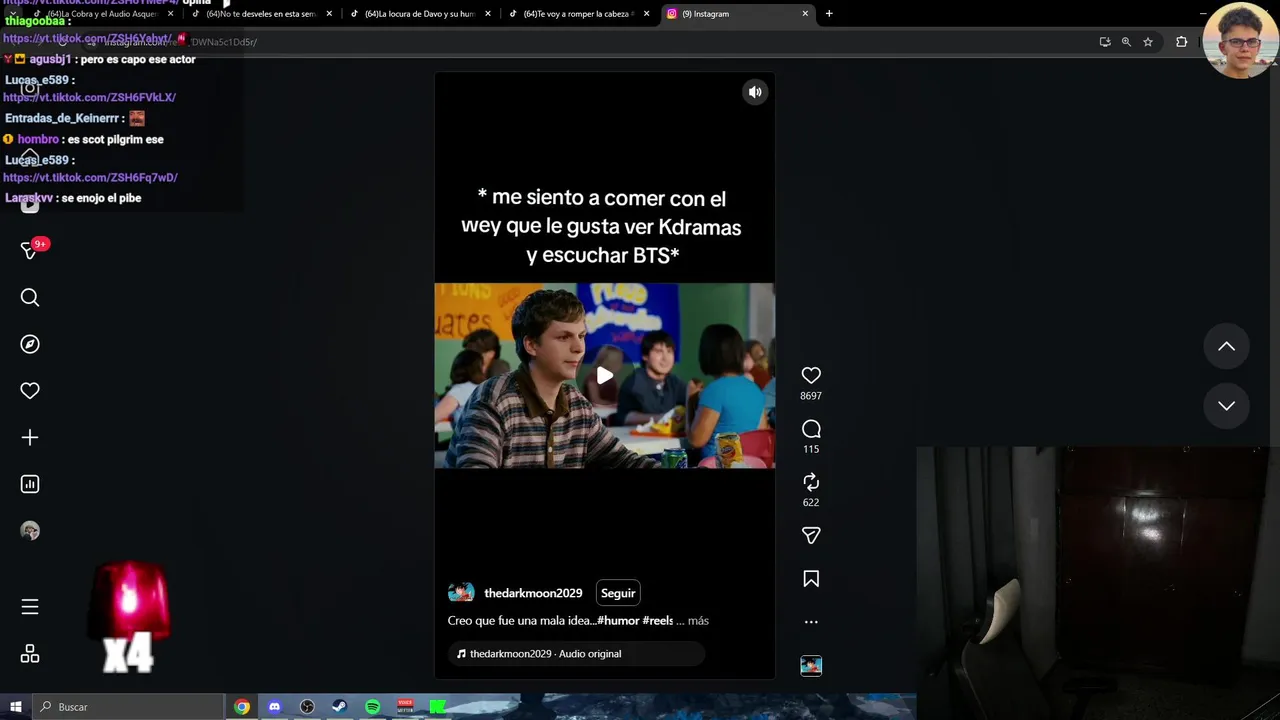This screenshot has height=720, width=1280.
Task: Close the 'La locura de Davo' tab
Action: point(488,14)
